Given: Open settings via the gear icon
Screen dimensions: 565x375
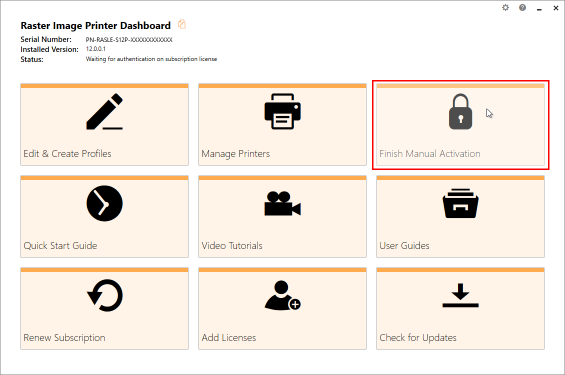Looking at the screenshot, I should [506, 8].
